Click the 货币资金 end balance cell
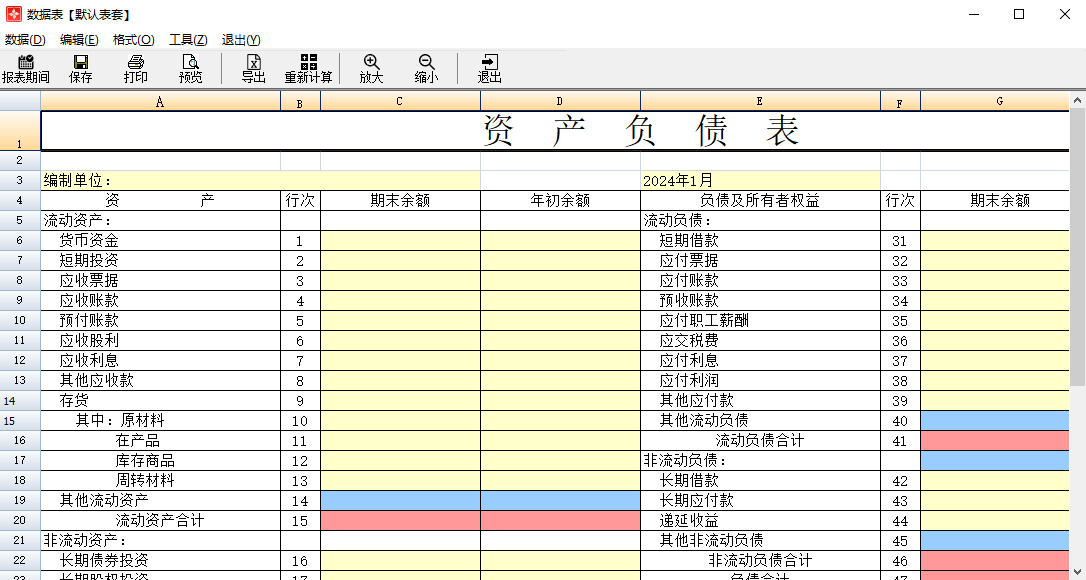 (400, 240)
